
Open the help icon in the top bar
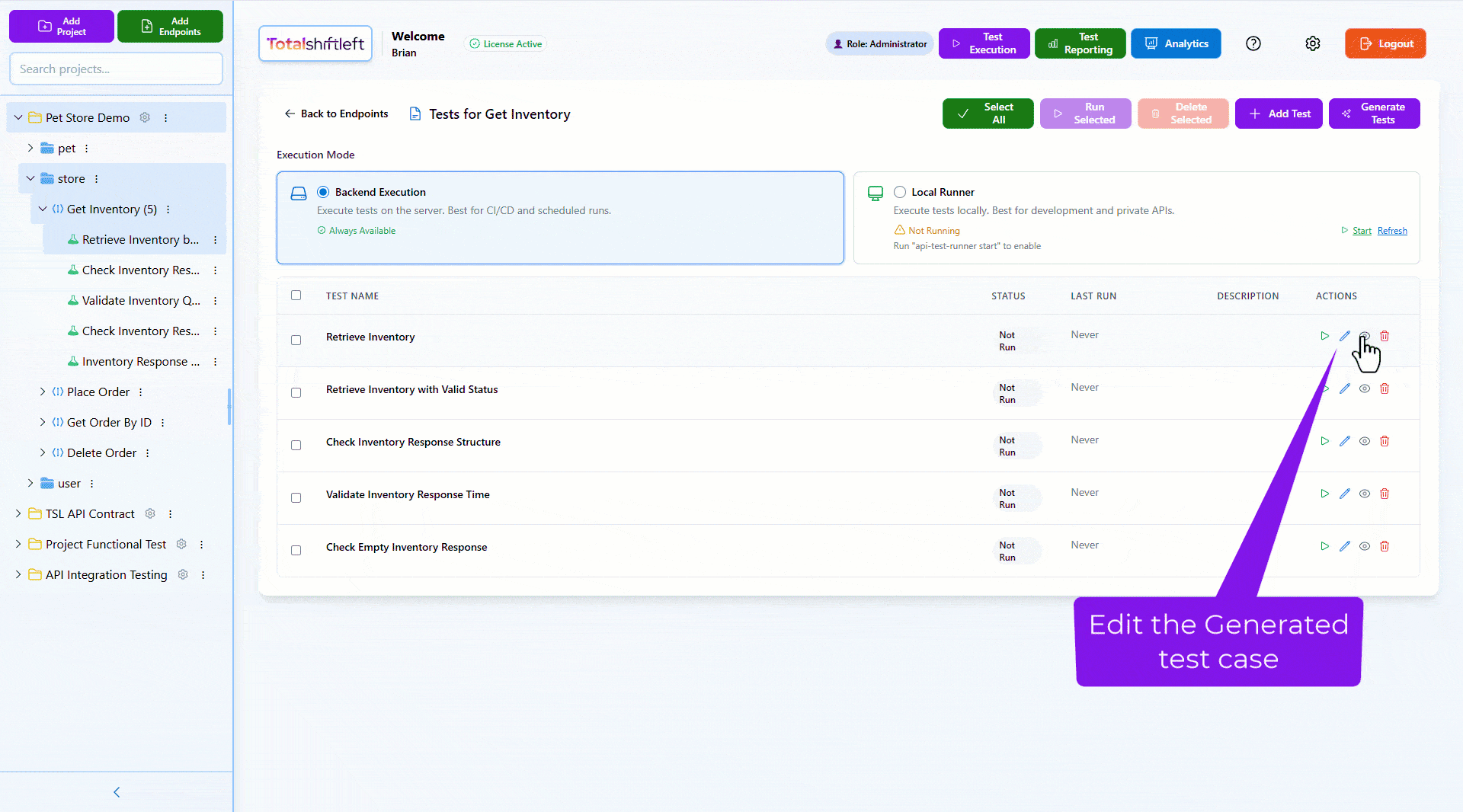pyautogui.click(x=1253, y=43)
